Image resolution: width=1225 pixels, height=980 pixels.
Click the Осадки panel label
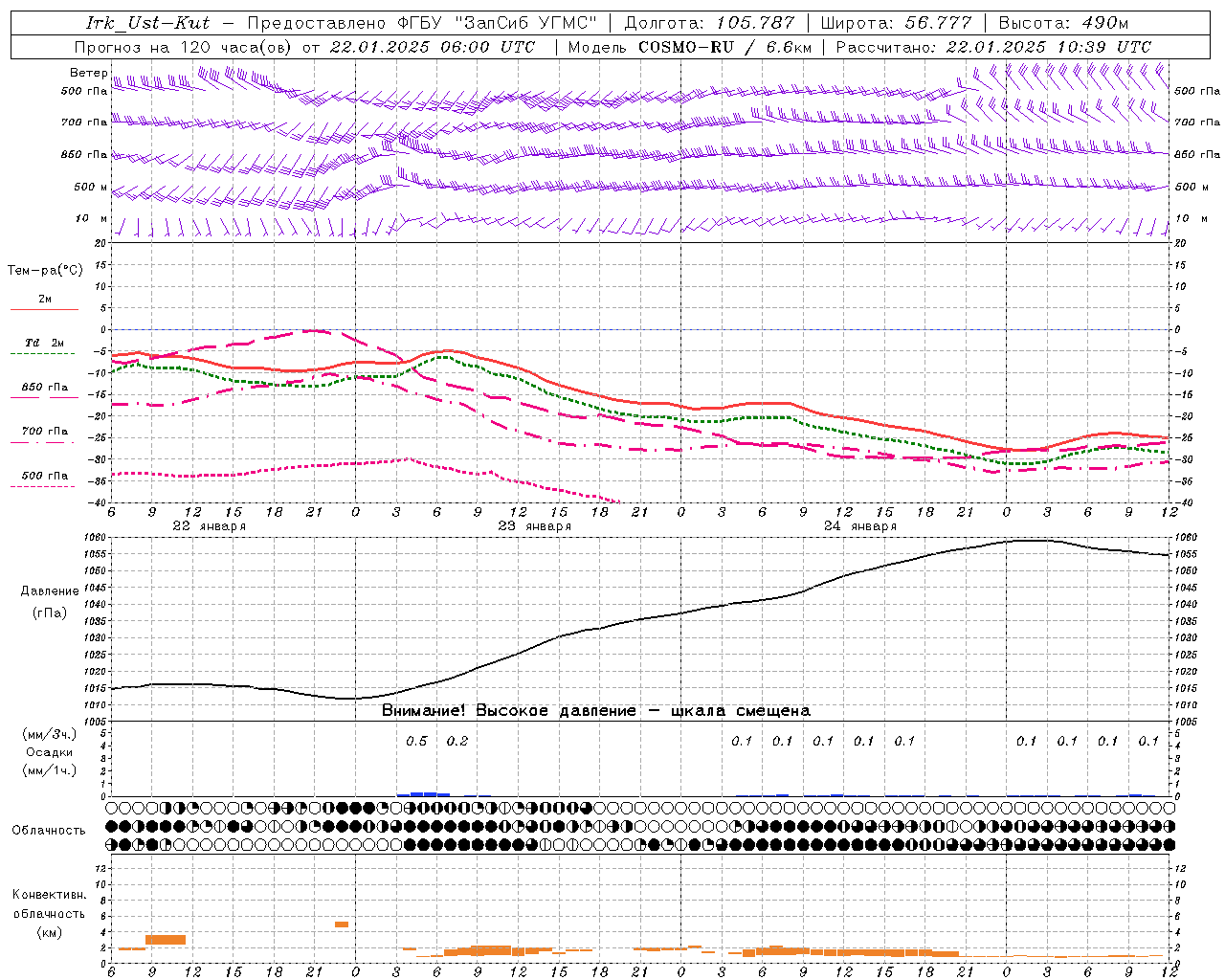pyautogui.click(x=50, y=752)
